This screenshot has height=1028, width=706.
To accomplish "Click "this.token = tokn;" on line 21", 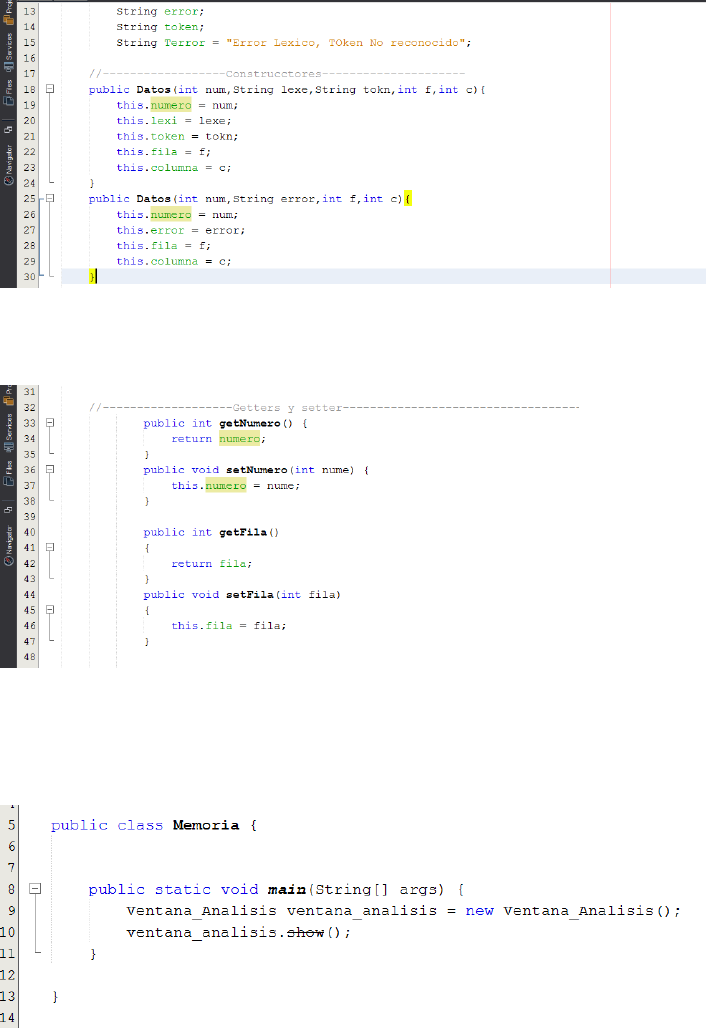I will pos(178,136).
